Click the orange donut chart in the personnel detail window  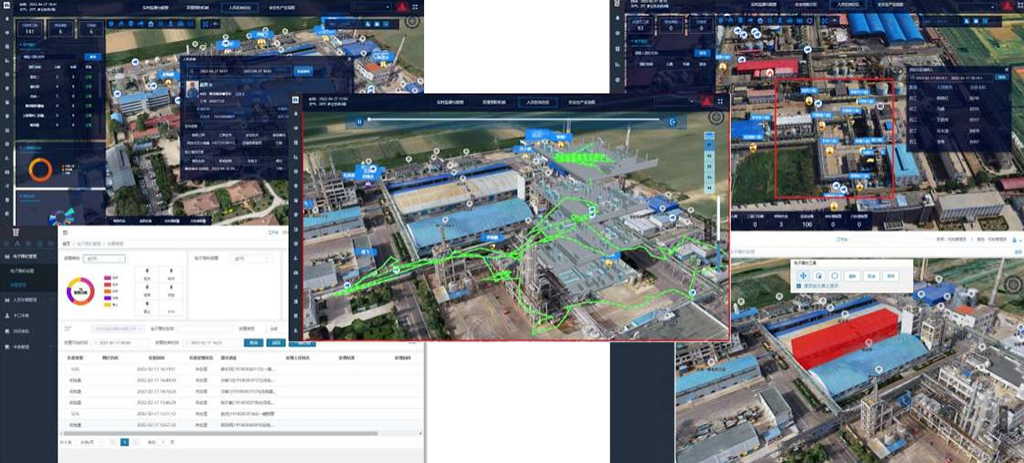40,170
